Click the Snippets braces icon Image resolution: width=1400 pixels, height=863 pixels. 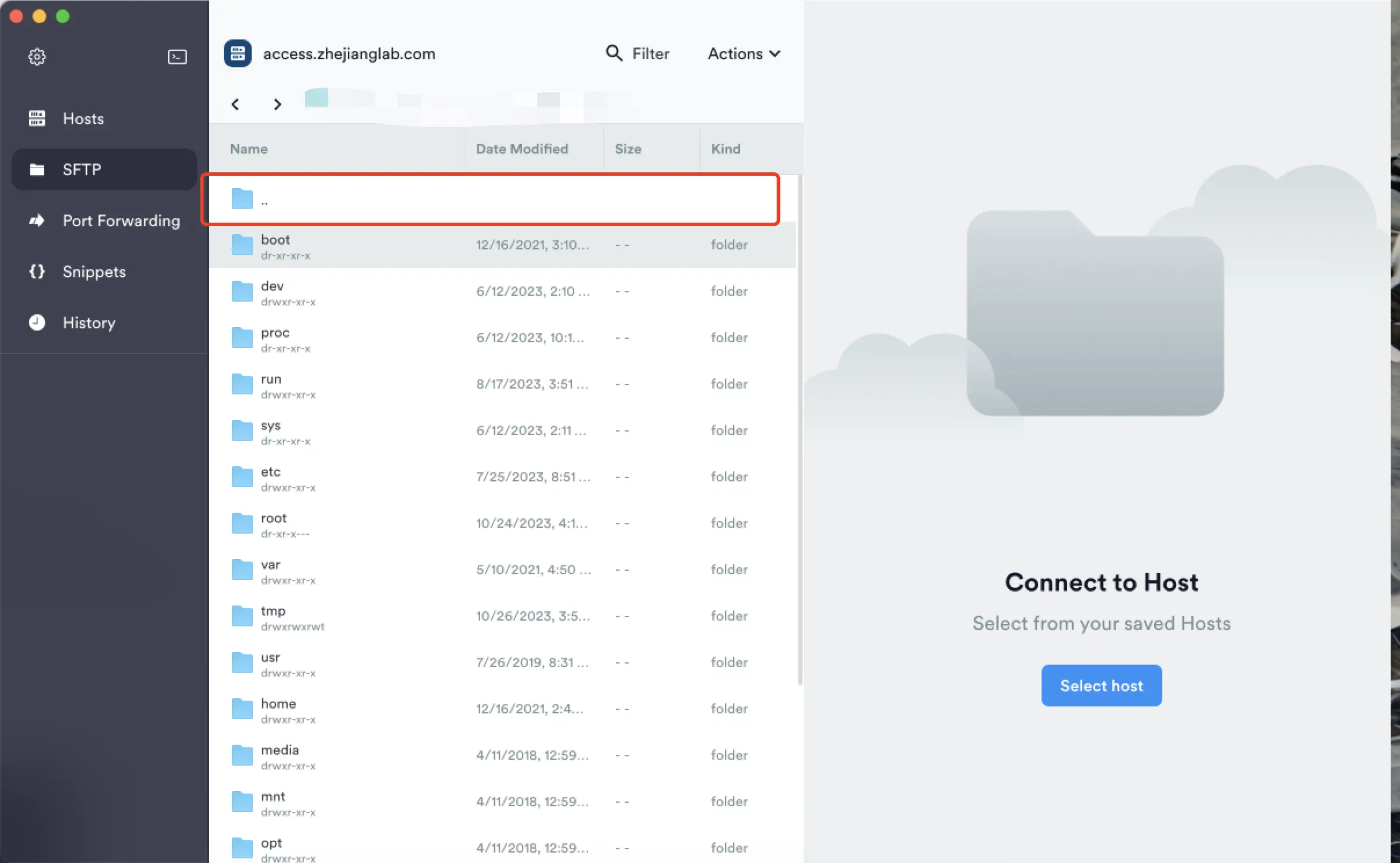(x=37, y=271)
